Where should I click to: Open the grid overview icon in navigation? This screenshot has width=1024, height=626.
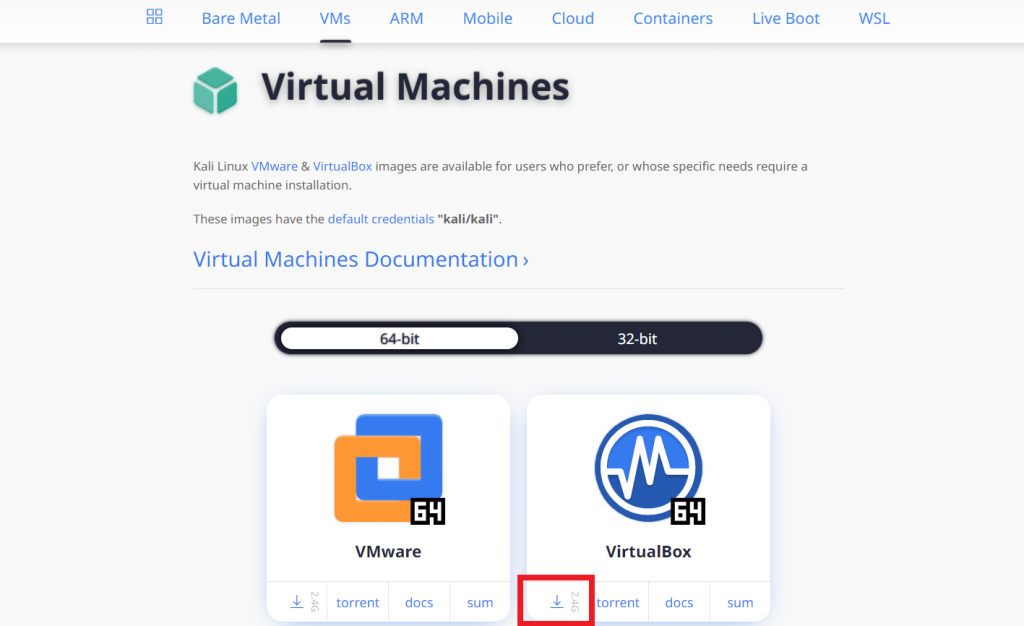154,17
